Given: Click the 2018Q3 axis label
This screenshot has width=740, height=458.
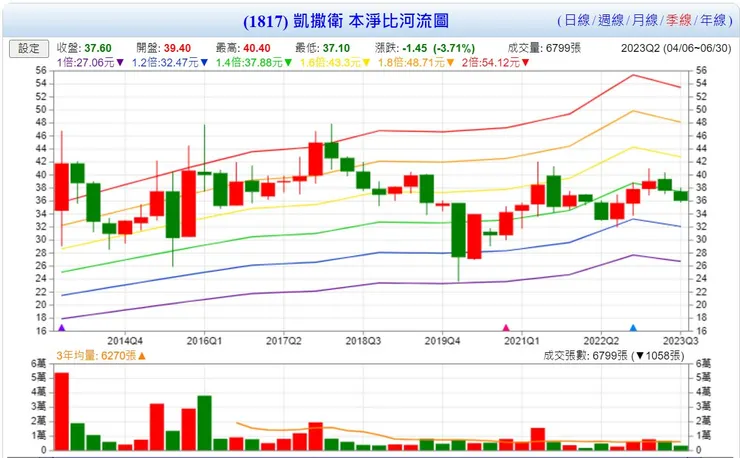Looking at the screenshot, I should click(x=363, y=340).
